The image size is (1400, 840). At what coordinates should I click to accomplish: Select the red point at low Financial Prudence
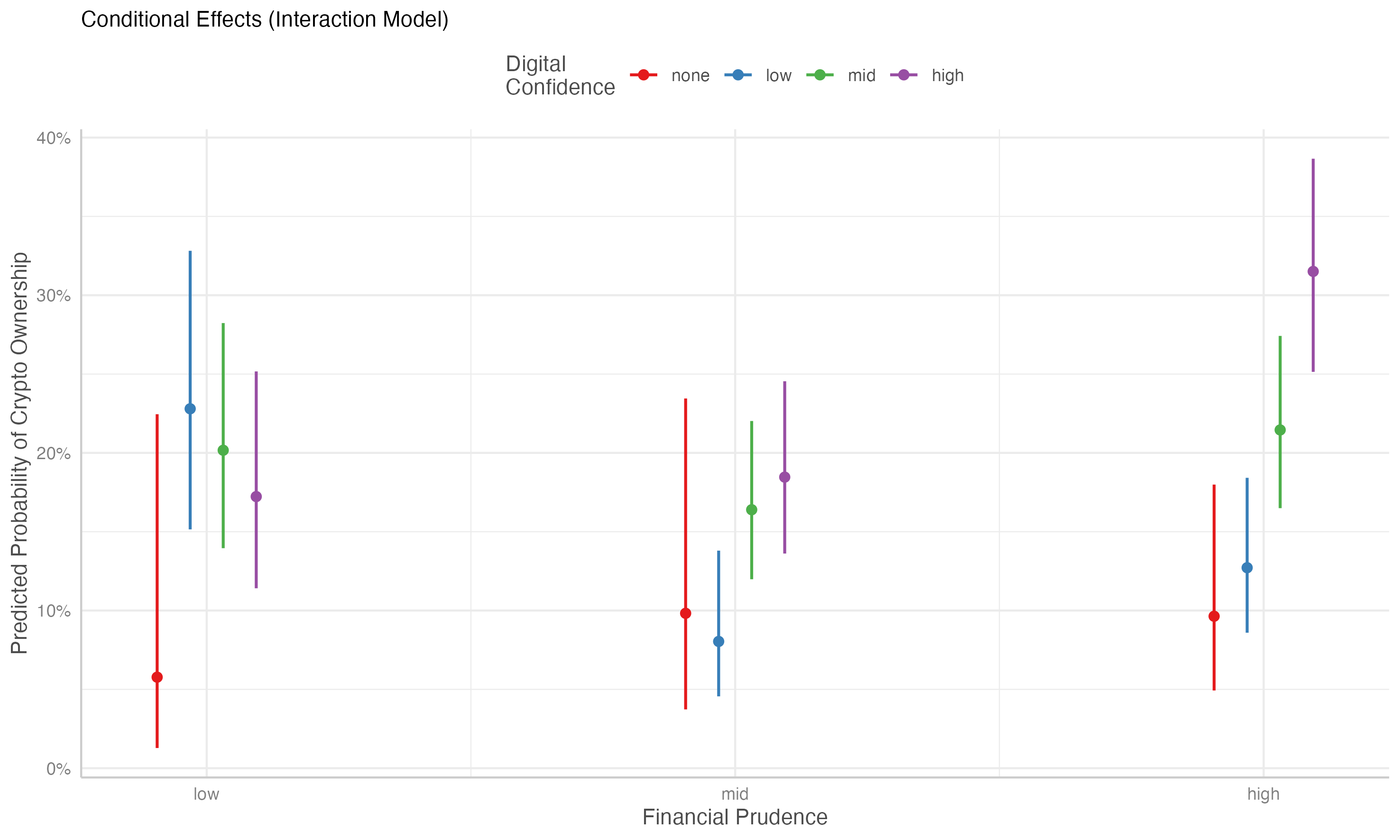click(x=157, y=677)
